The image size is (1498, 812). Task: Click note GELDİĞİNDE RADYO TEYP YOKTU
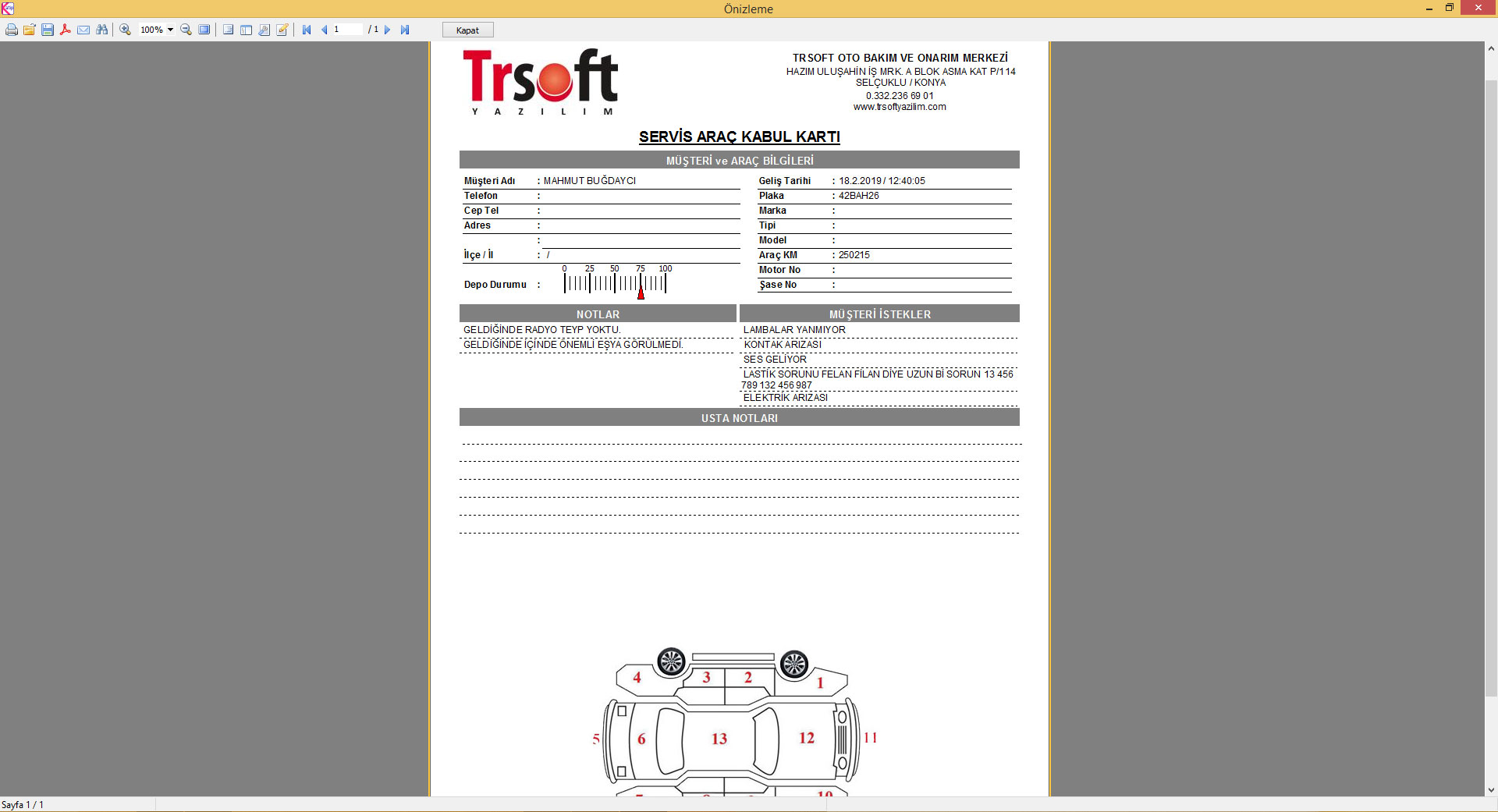(x=542, y=330)
